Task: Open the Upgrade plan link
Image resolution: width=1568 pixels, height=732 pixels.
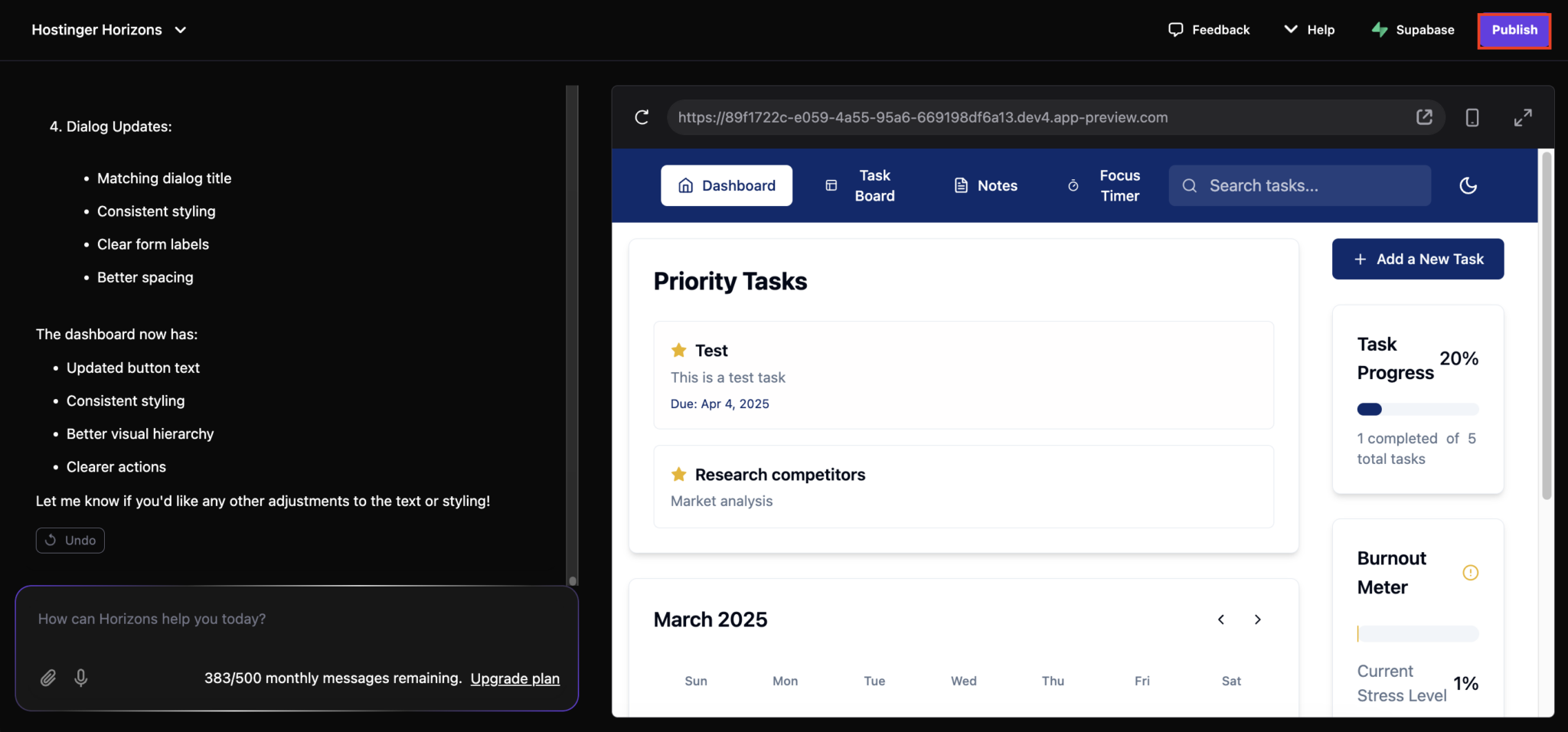Action: coord(514,678)
